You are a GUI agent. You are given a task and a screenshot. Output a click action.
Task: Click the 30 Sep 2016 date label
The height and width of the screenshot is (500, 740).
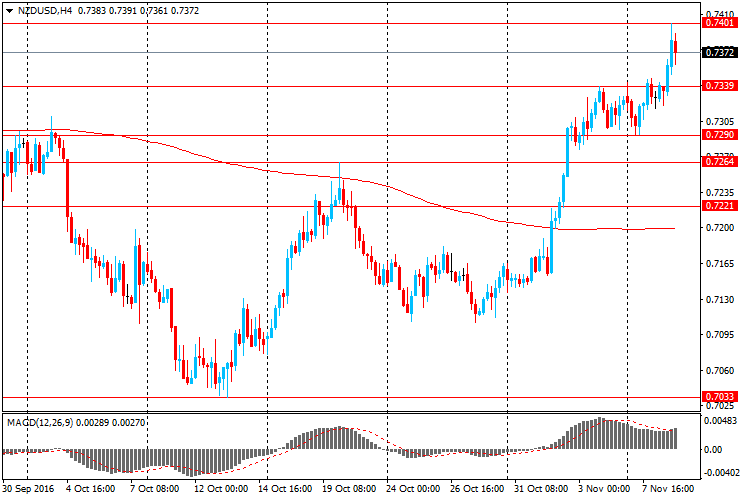(28, 490)
